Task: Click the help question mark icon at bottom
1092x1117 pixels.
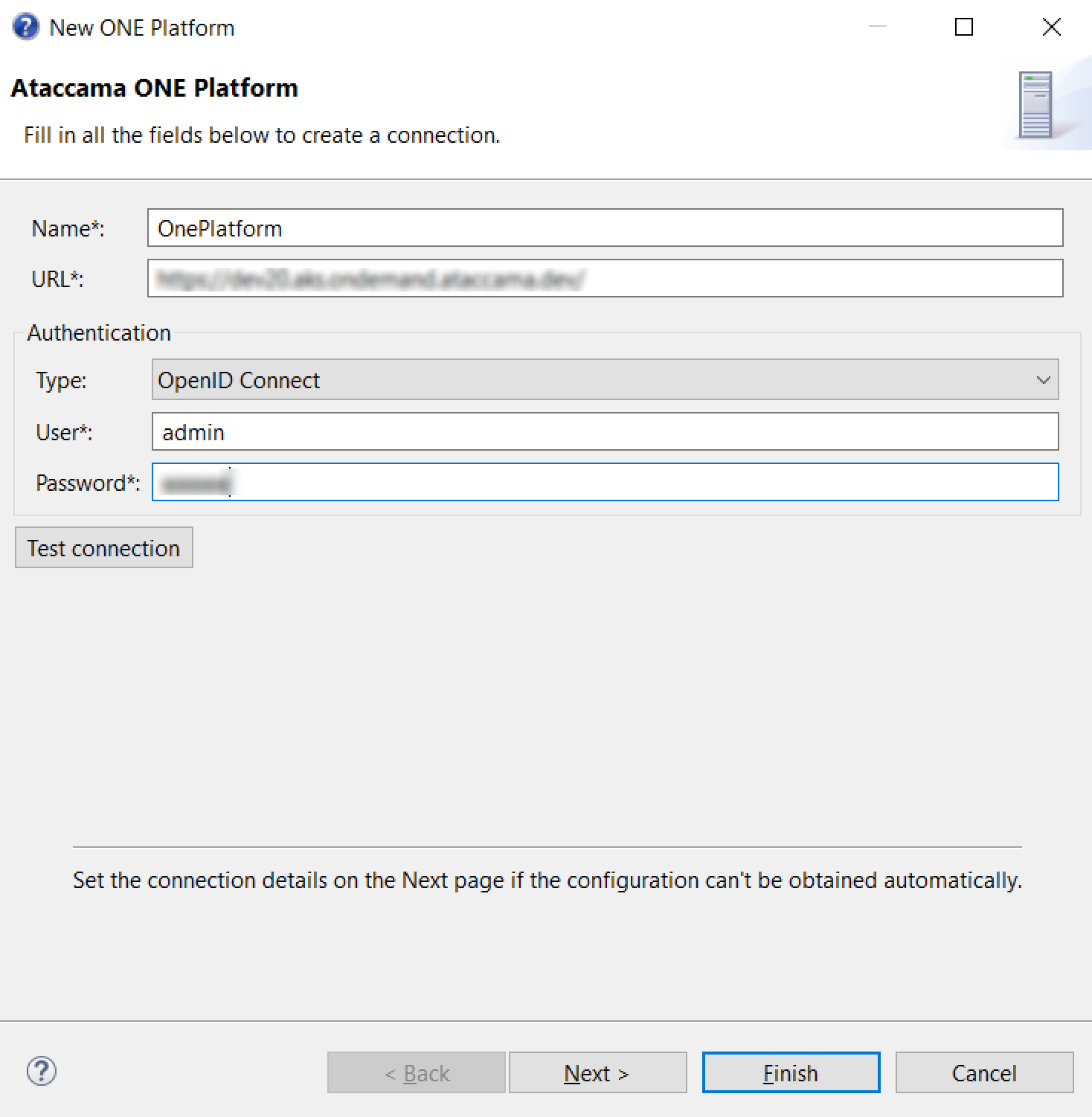Action: [42, 1072]
